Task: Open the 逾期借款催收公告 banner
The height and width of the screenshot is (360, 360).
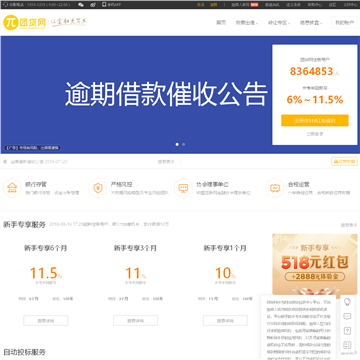Action: point(166,94)
